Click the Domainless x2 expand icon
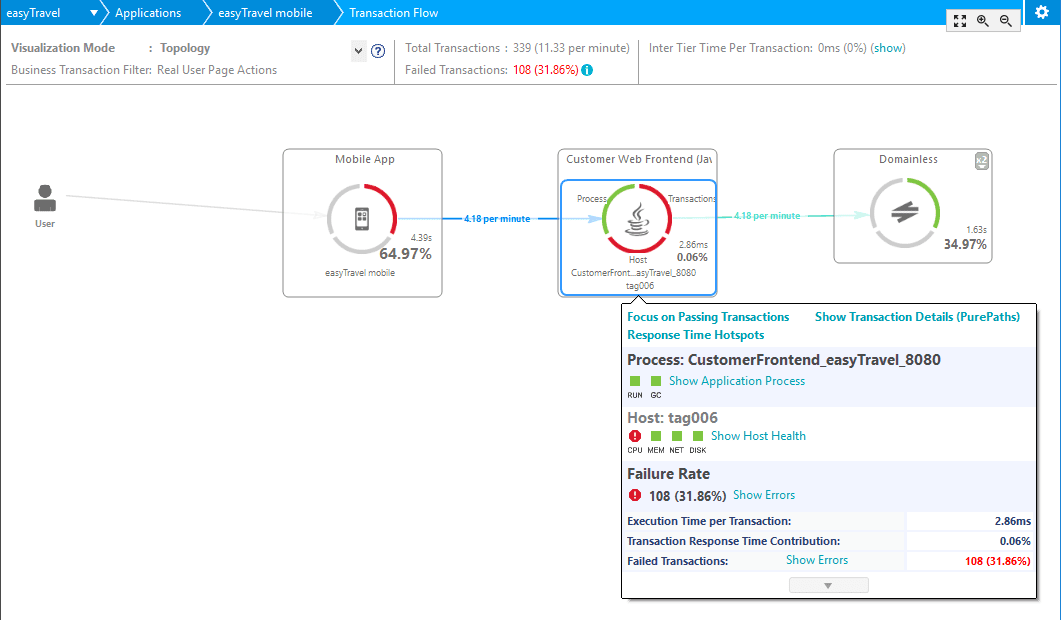Screen dimensions: 1061x620 coord(981,161)
